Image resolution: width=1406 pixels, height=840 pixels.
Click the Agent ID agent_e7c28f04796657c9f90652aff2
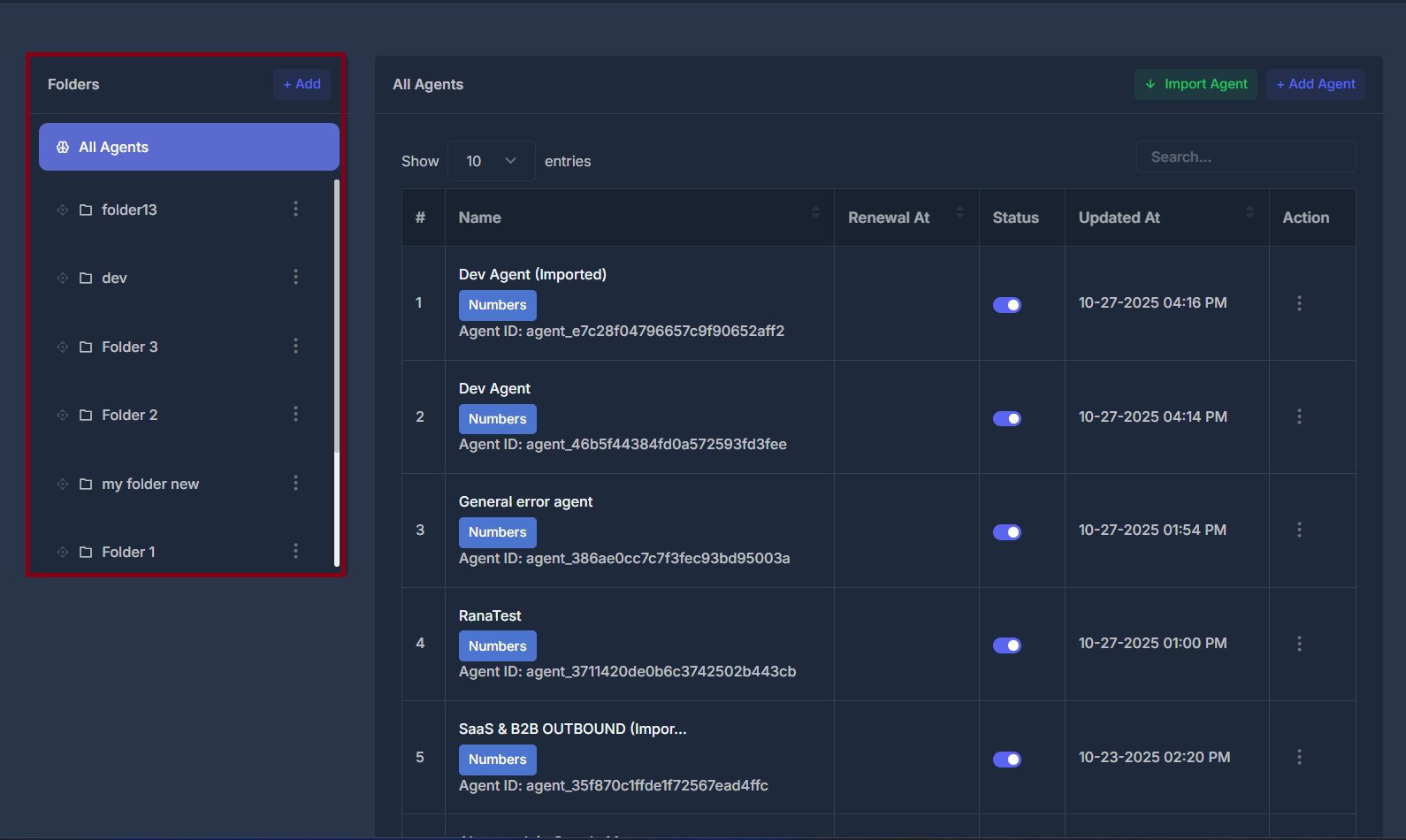click(x=655, y=331)
